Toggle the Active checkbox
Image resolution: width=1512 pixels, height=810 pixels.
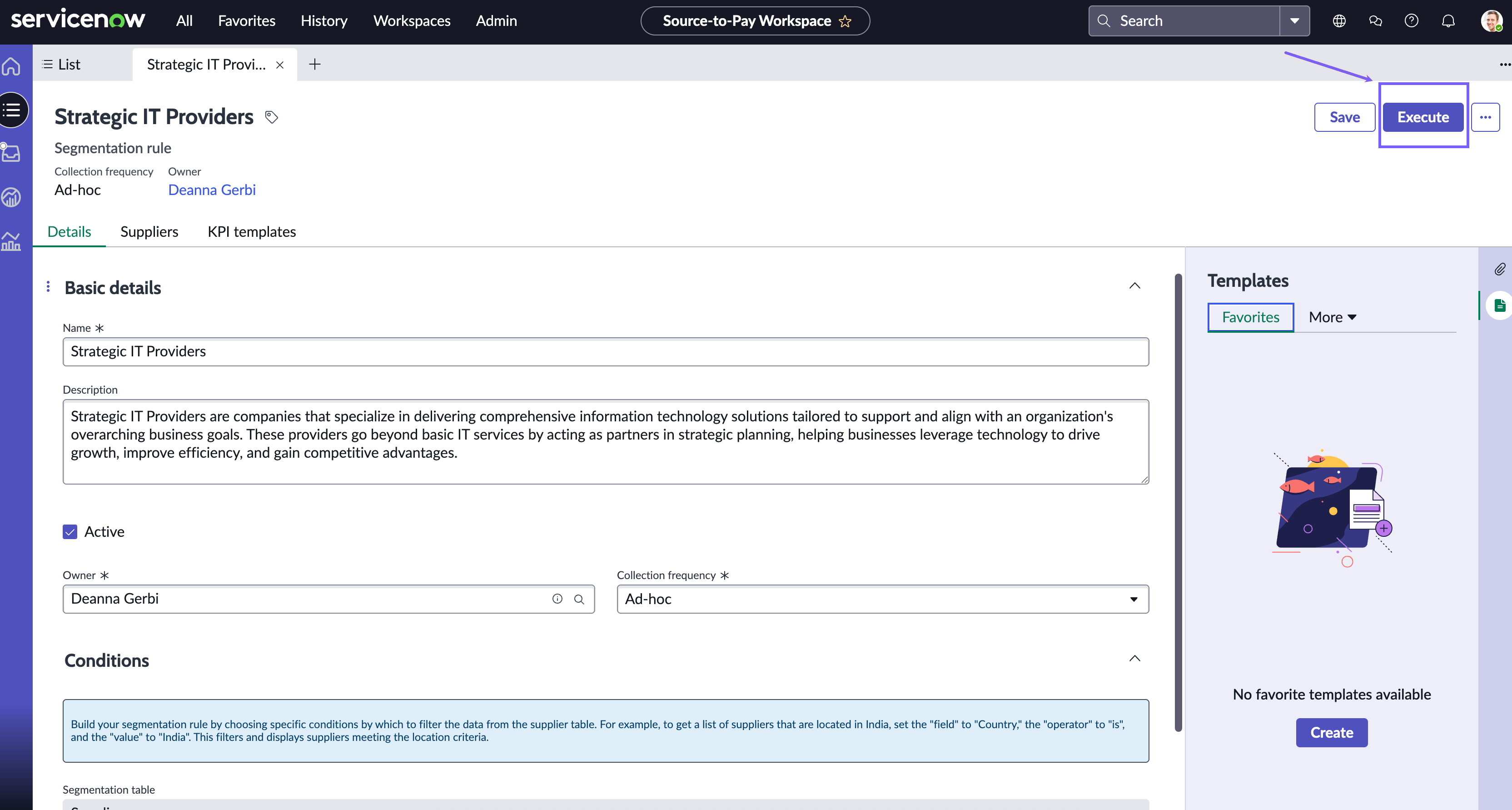pyautogui.click(x=70, y=531)
